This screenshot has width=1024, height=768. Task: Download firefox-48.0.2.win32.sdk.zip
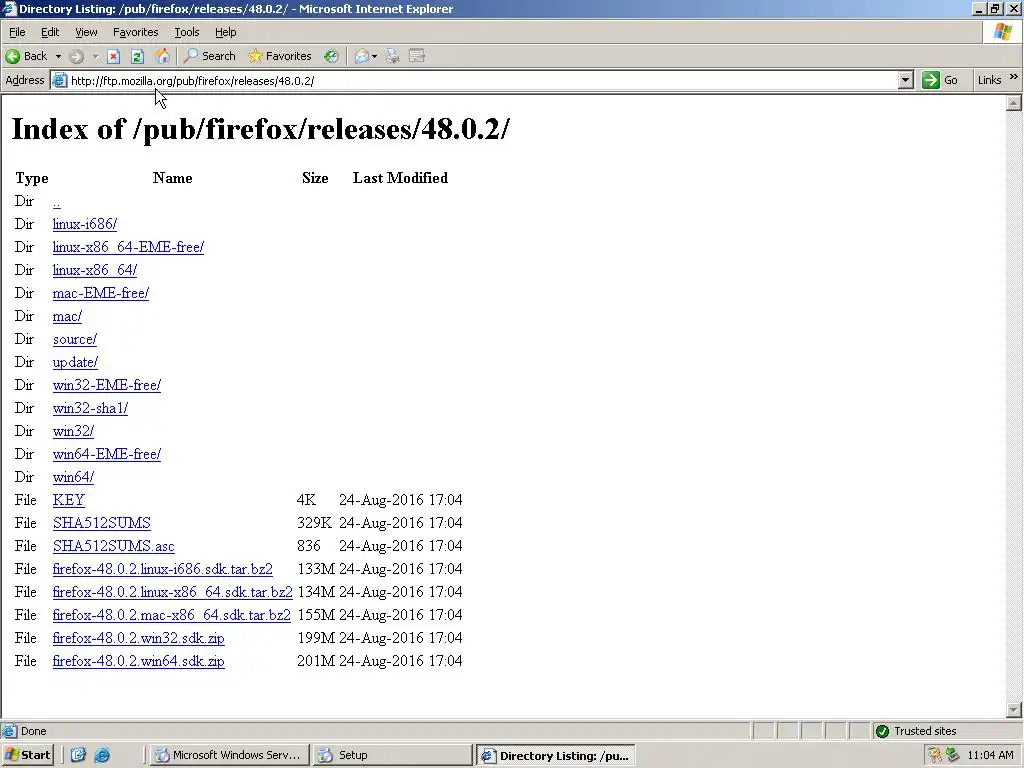click(138, 638)
